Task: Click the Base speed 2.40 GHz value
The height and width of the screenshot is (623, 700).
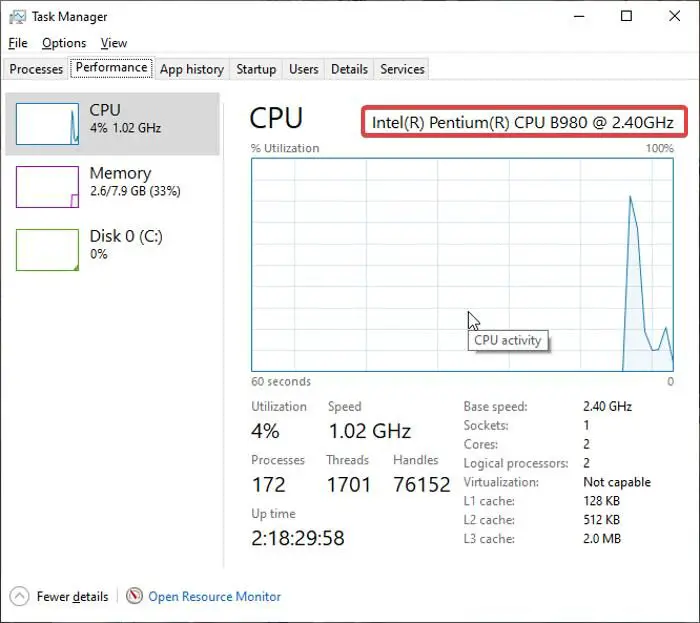Action: coord(607,406)
